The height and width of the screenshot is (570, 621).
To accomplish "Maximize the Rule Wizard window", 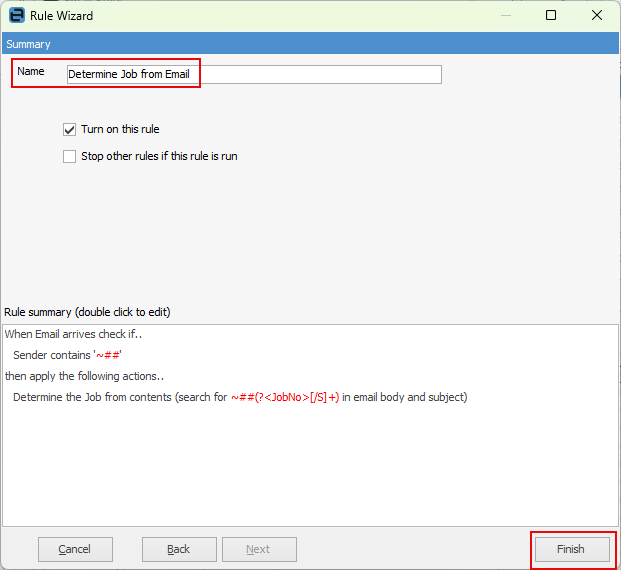I will point(551,15).
